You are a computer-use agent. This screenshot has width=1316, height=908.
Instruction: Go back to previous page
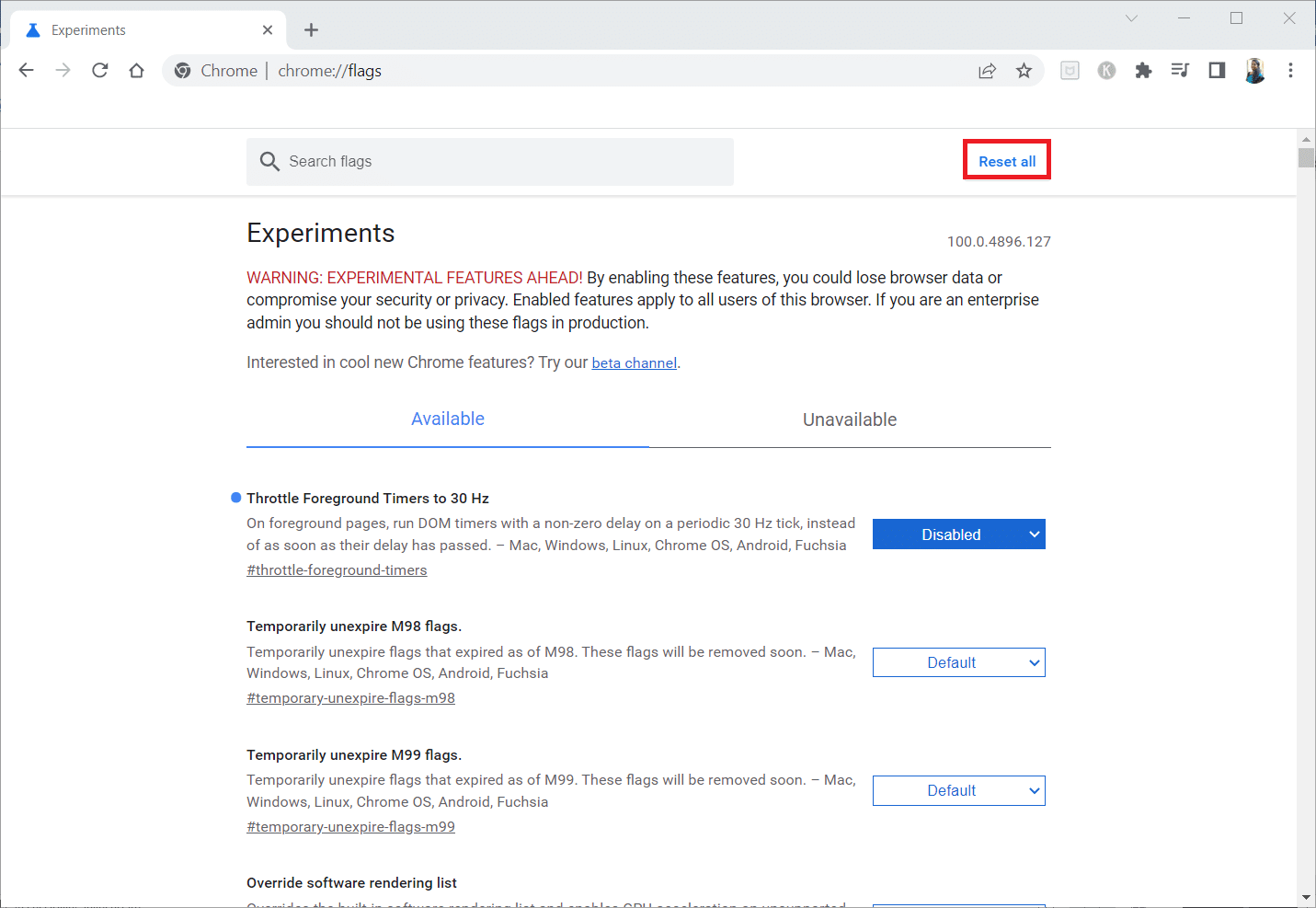click(27, 71)
